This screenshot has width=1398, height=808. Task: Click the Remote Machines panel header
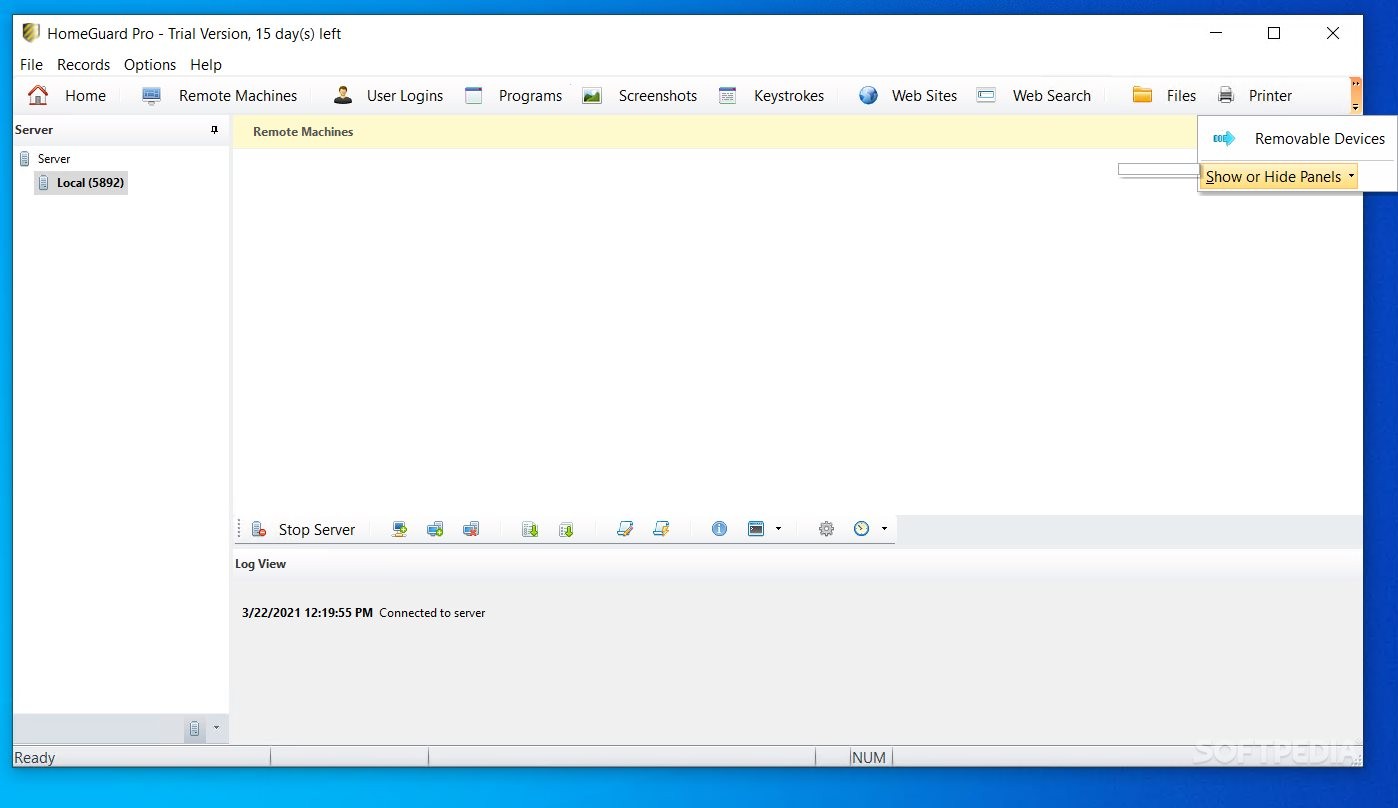[303, 132]
